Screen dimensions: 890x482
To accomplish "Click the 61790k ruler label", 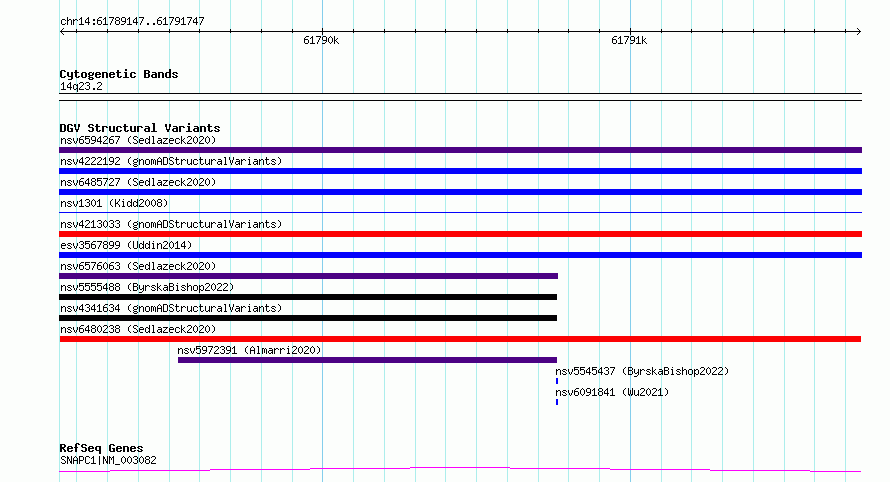I will pos(321,40).
